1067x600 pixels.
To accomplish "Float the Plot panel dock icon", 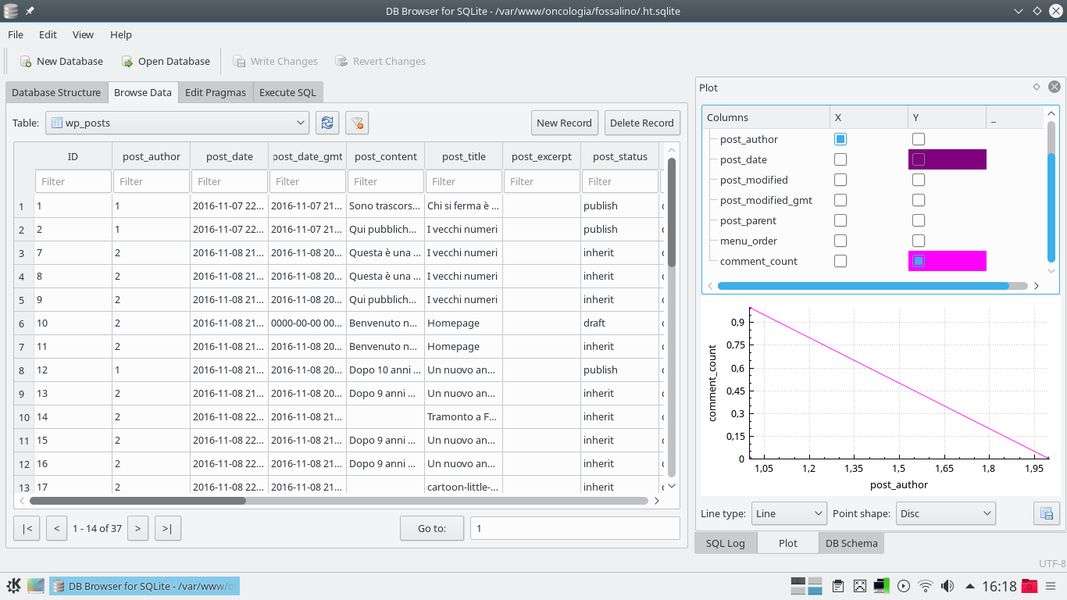I will pos(1036,87).
